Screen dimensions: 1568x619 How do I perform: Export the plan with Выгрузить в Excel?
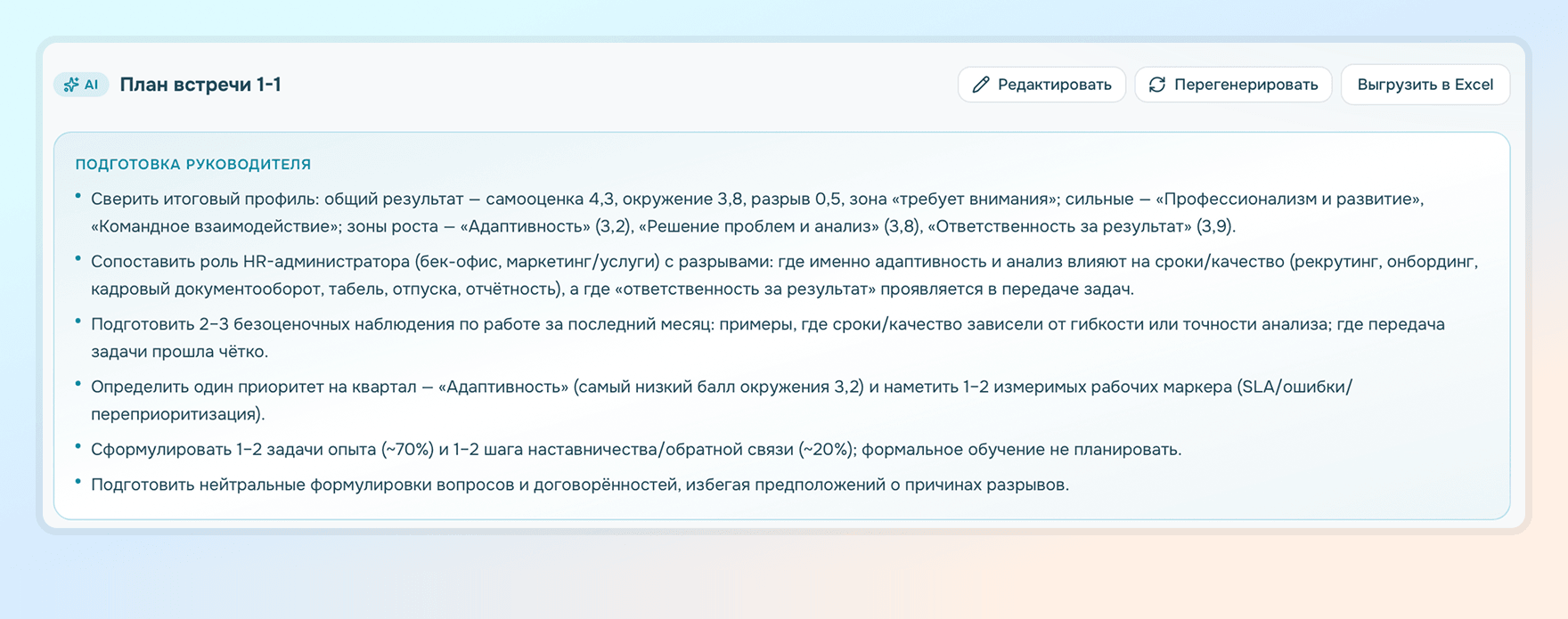point(1425,85)
